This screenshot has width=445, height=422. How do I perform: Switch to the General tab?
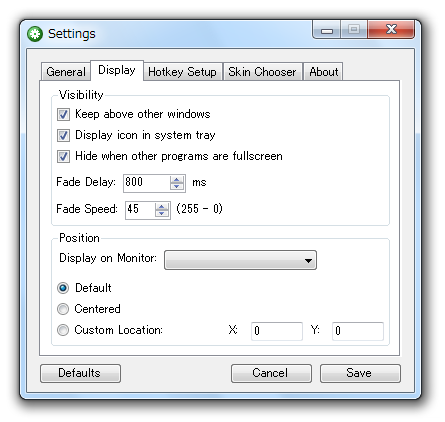point(66,72)
